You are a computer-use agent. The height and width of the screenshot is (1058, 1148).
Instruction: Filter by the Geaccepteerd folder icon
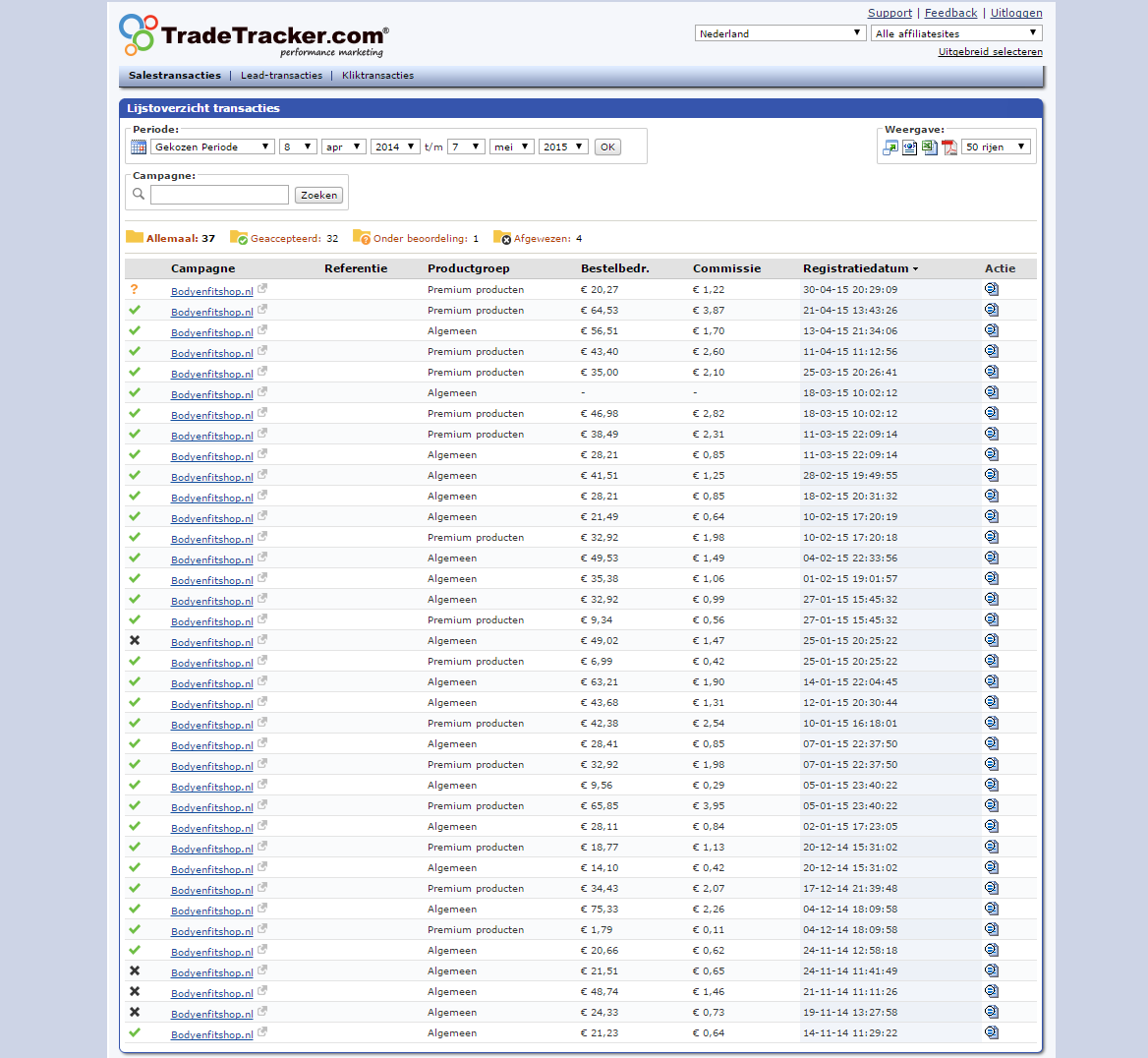coord(239,237)
